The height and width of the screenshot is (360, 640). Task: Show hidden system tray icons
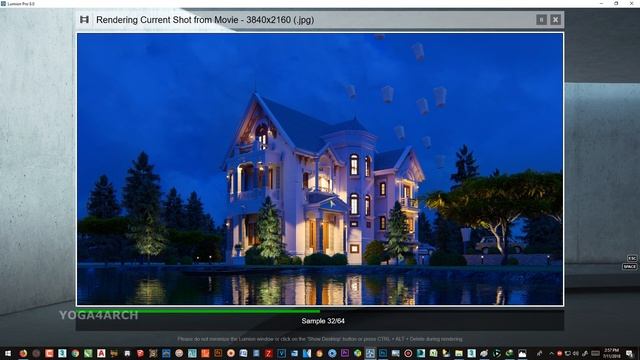[551, 353]
